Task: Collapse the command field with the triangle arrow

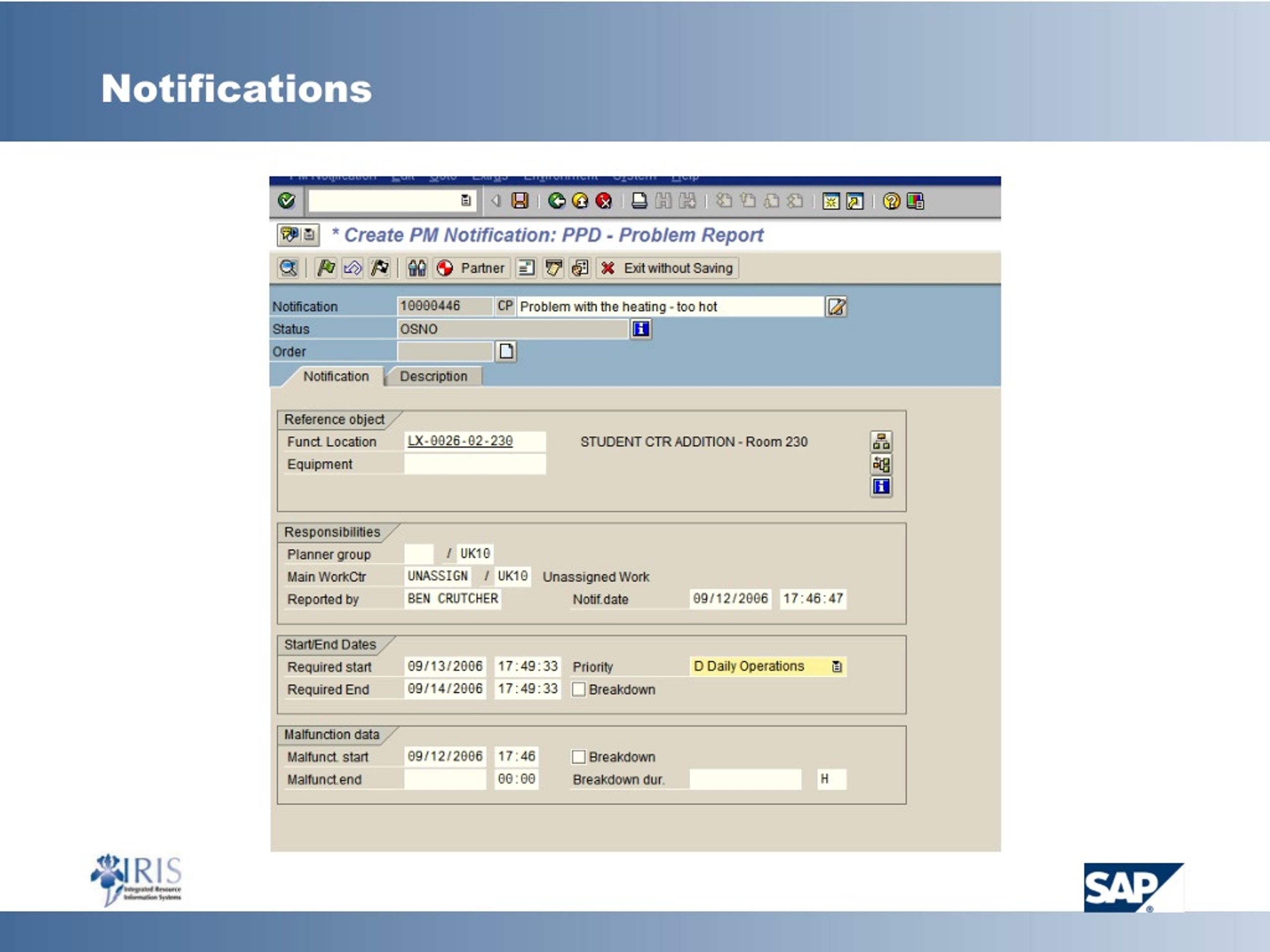Action: point(496,200)
